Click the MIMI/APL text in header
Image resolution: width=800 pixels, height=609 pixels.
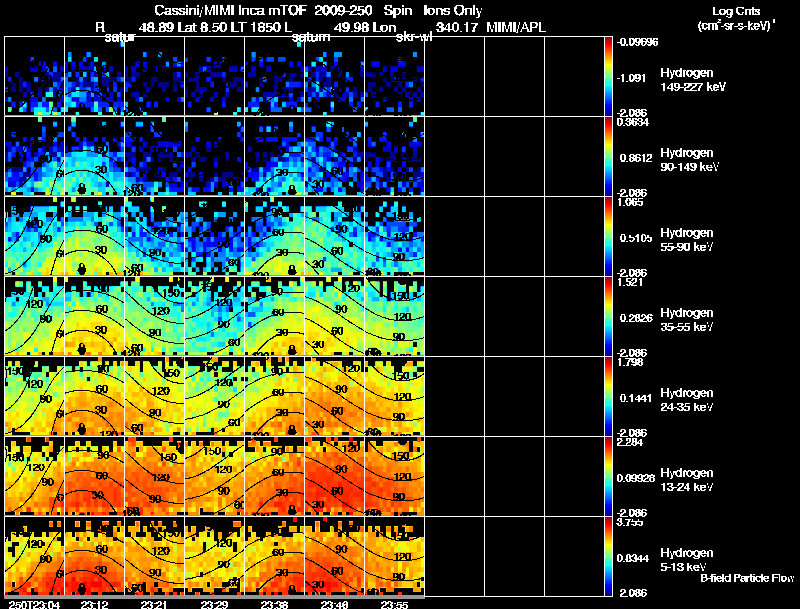516,27
